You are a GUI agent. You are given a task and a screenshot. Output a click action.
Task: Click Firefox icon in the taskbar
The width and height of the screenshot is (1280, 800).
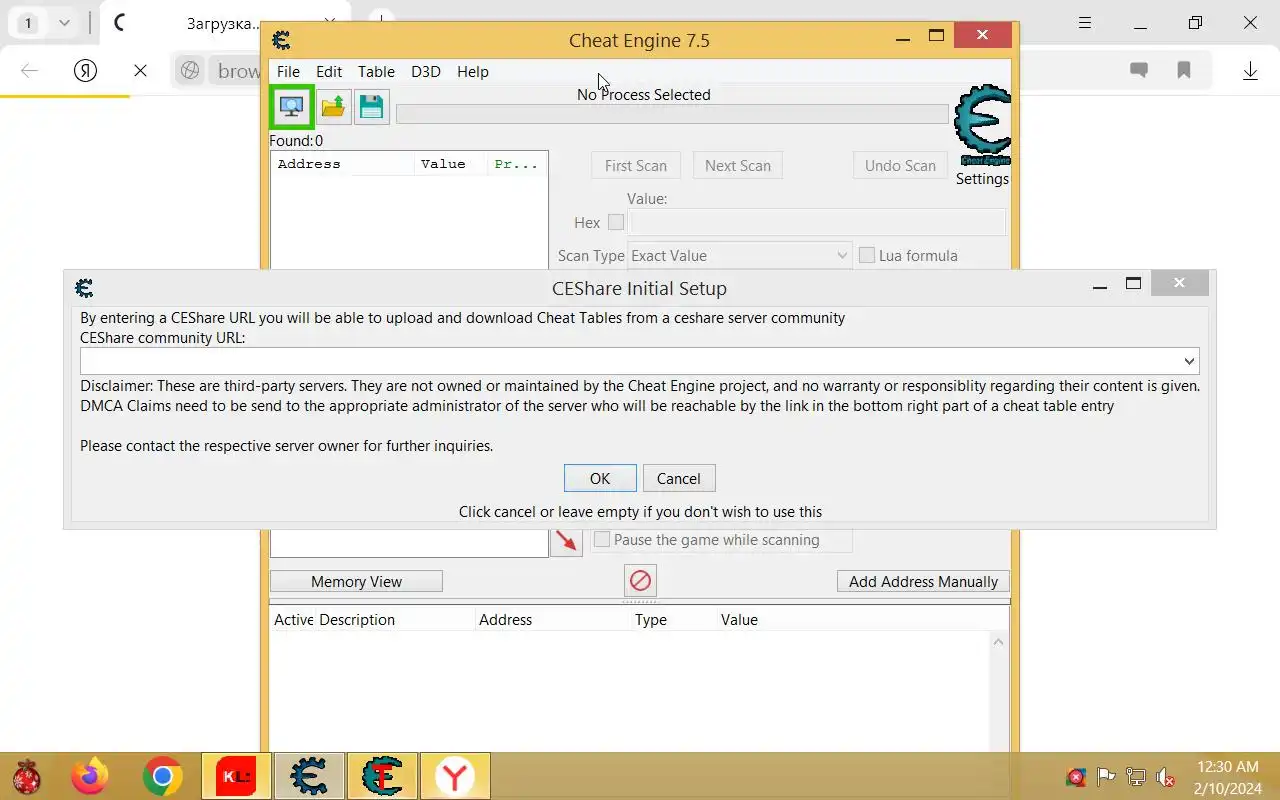point(90,776)
